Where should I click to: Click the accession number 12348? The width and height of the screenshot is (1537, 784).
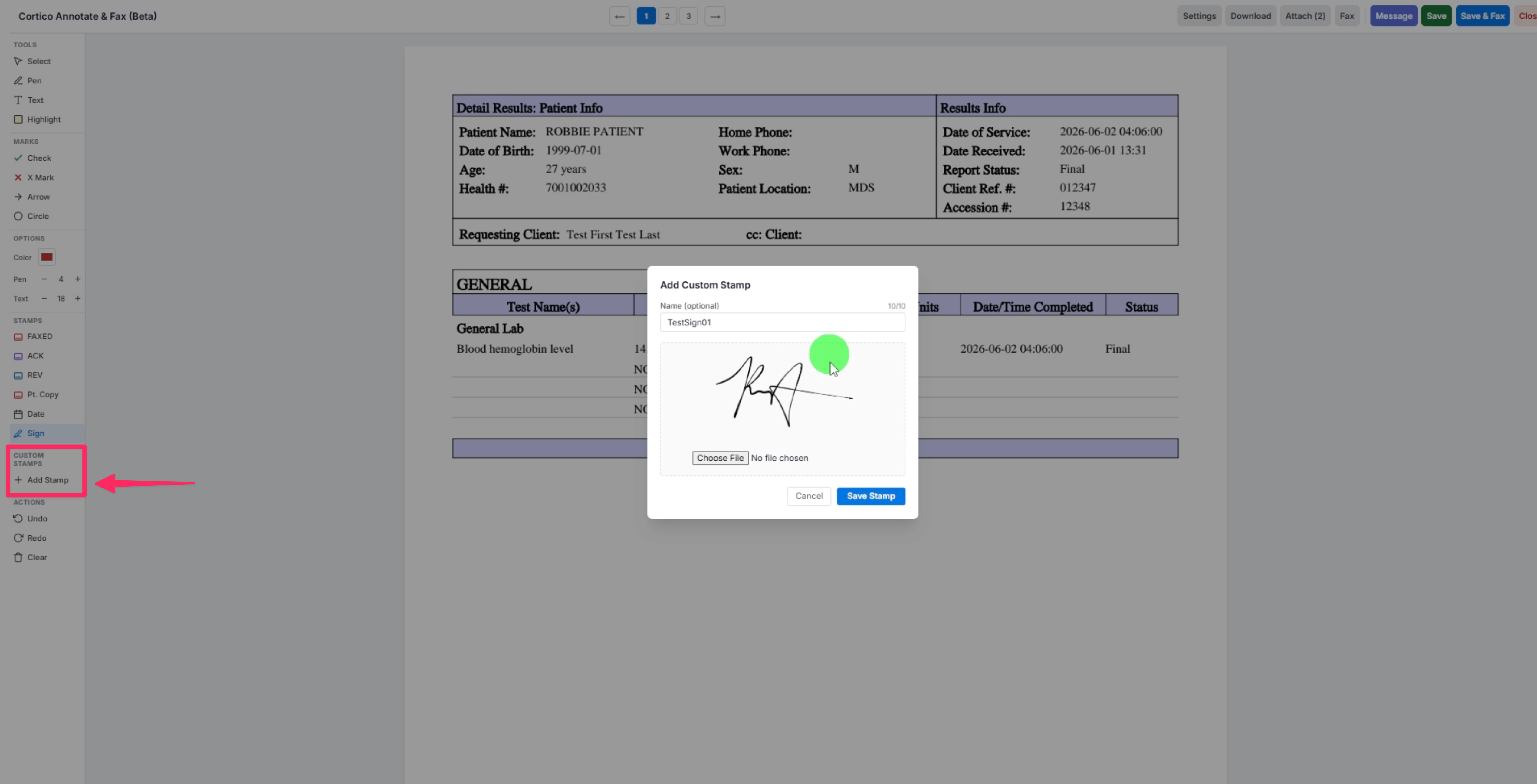tap(1075, 206)
